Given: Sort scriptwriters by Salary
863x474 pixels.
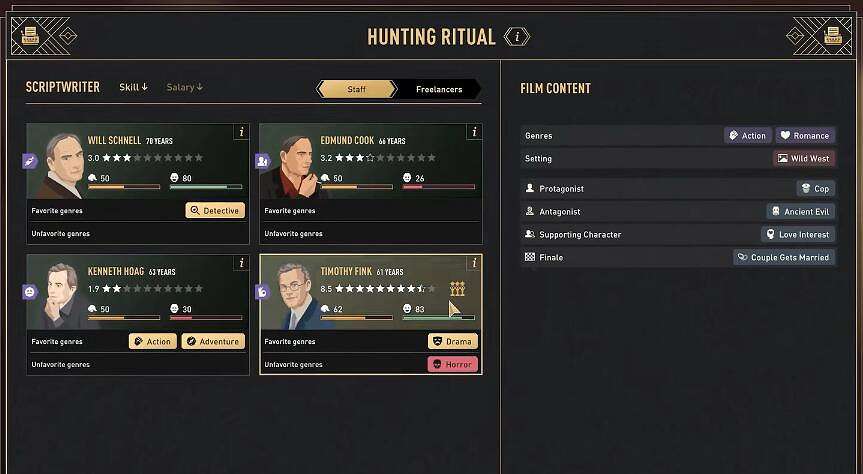Looking at the screenshot, I should tap(184, 87).
